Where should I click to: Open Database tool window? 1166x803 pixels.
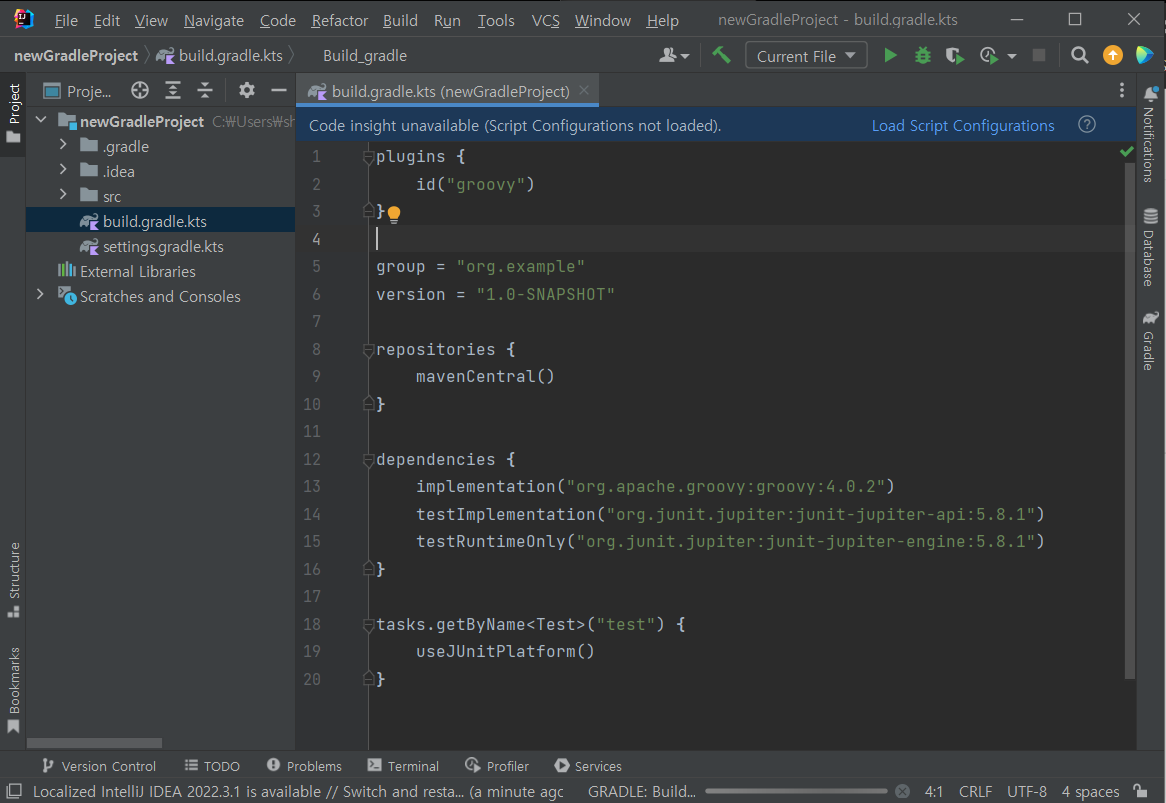(x=1150, y=248)
